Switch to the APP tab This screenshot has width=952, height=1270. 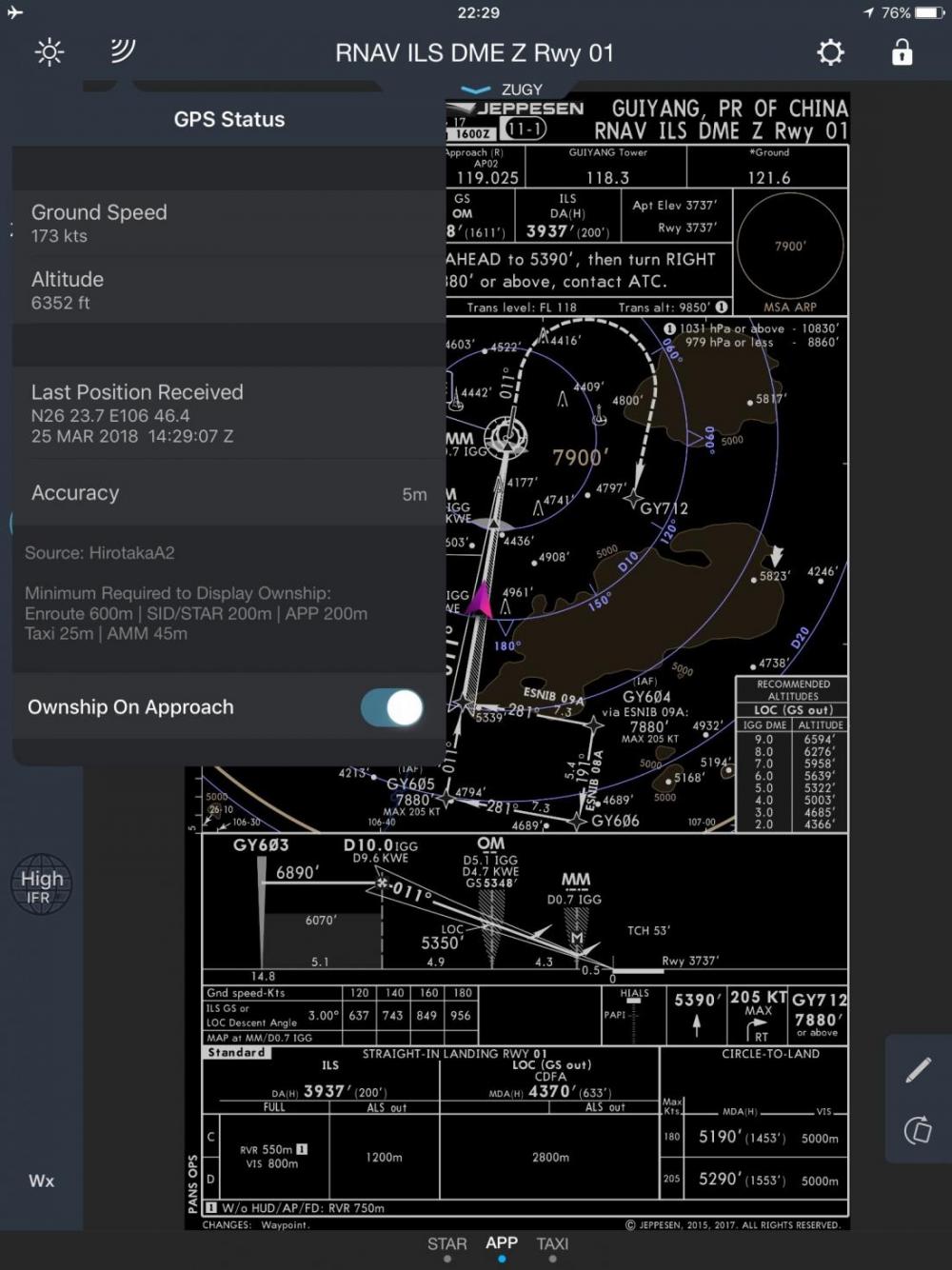coord(502,1243)
